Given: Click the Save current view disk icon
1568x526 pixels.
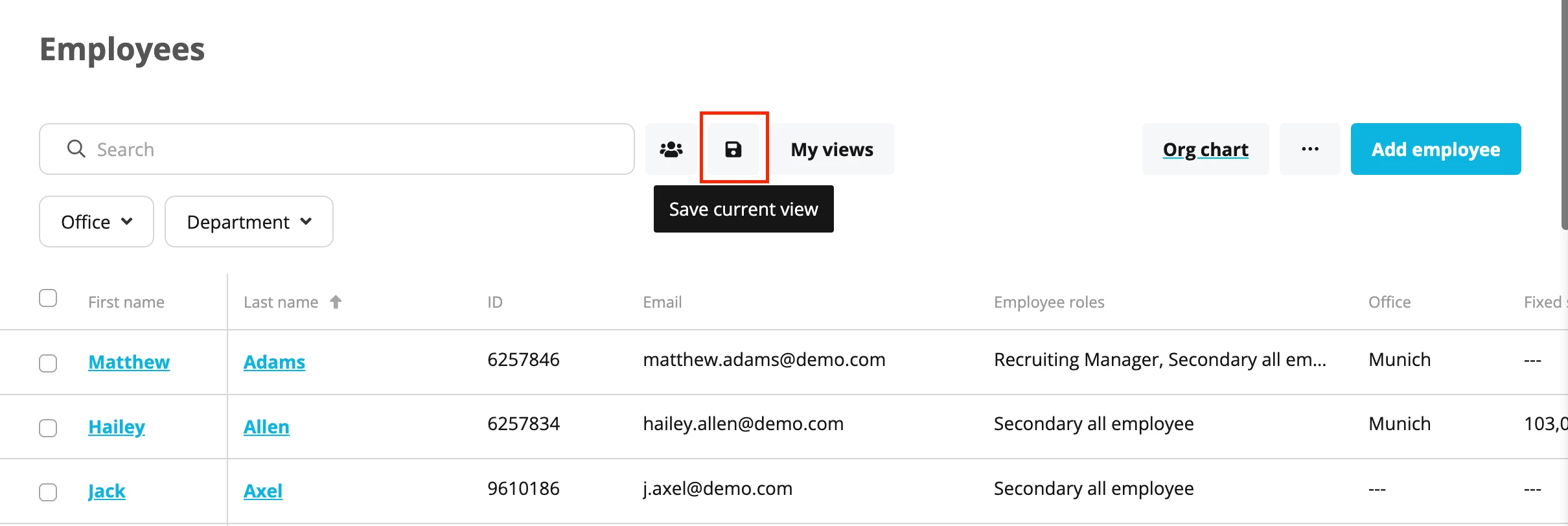Looking at the screenshot, I should (x=733, y=149).
